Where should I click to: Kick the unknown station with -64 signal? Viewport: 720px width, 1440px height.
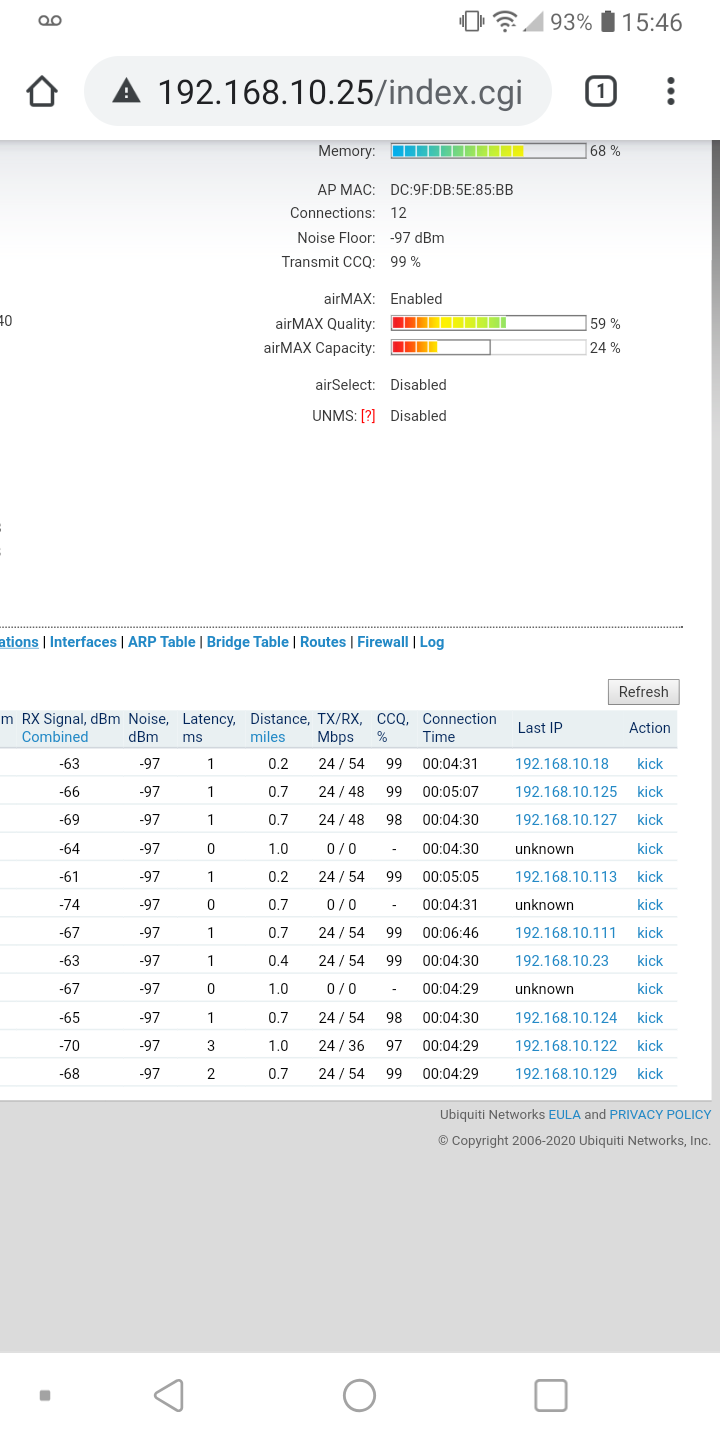(x=650, y=849)
